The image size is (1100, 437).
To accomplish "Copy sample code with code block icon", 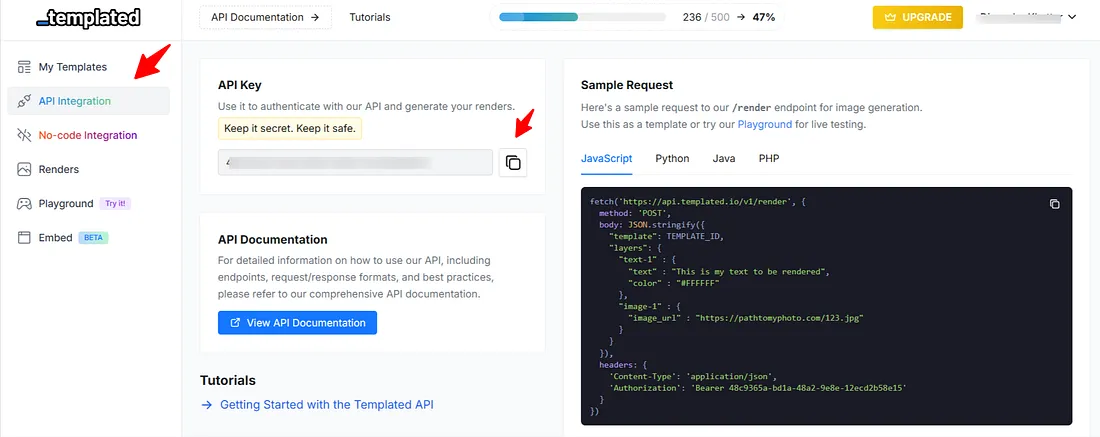I will [x=1054, y=204].
